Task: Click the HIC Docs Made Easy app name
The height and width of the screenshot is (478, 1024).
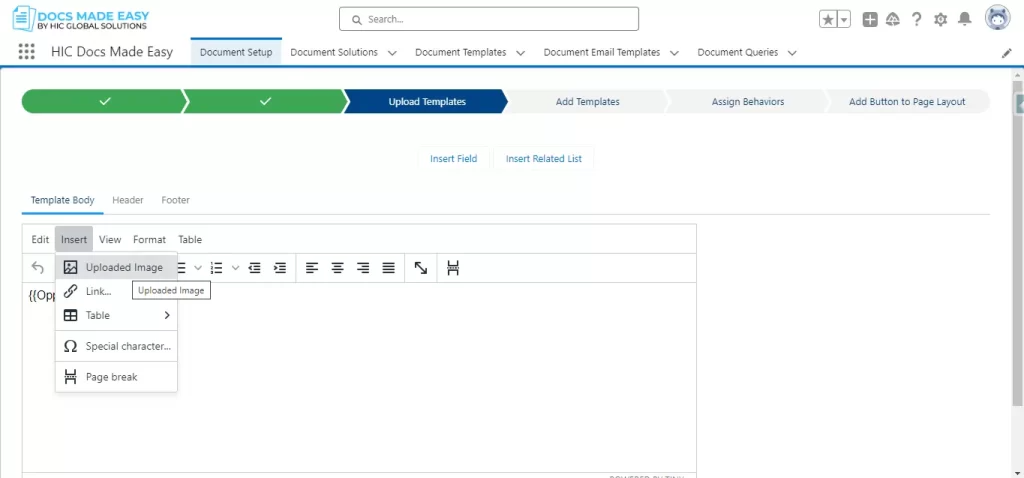Action: pos(112,52)
